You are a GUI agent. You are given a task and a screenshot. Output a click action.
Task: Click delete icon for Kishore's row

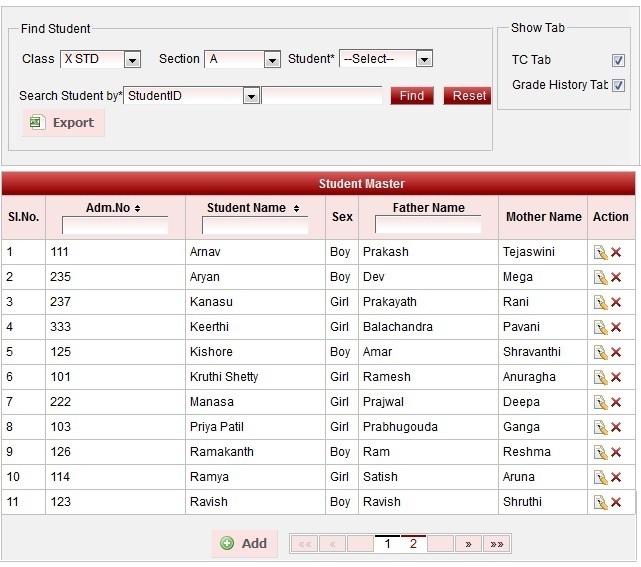pos(616,353)
